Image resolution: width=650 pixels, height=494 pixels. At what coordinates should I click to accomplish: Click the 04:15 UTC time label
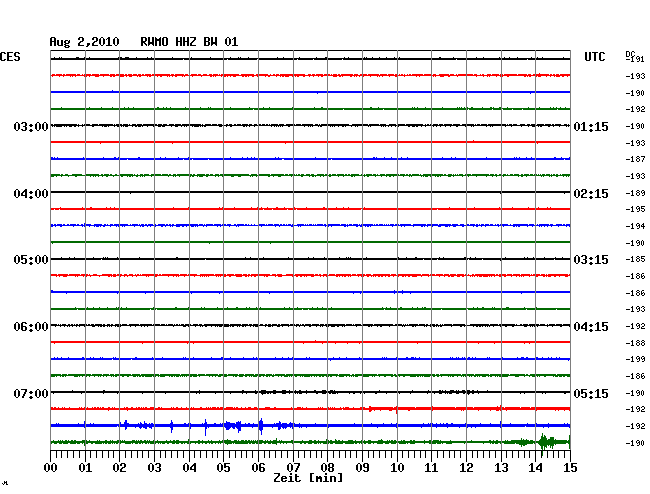pos(591,327)
